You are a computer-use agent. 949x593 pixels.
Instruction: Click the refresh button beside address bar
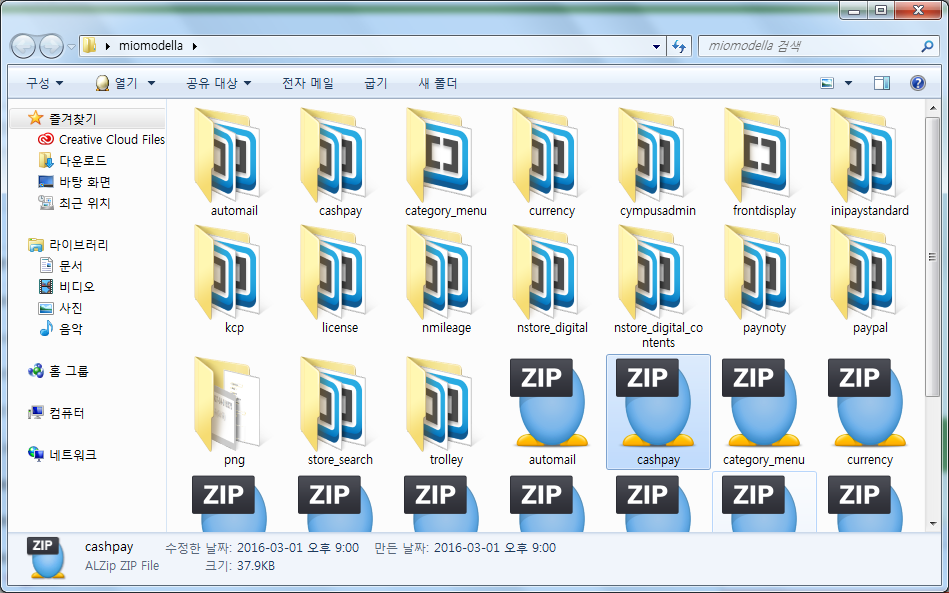coord(680,46)
